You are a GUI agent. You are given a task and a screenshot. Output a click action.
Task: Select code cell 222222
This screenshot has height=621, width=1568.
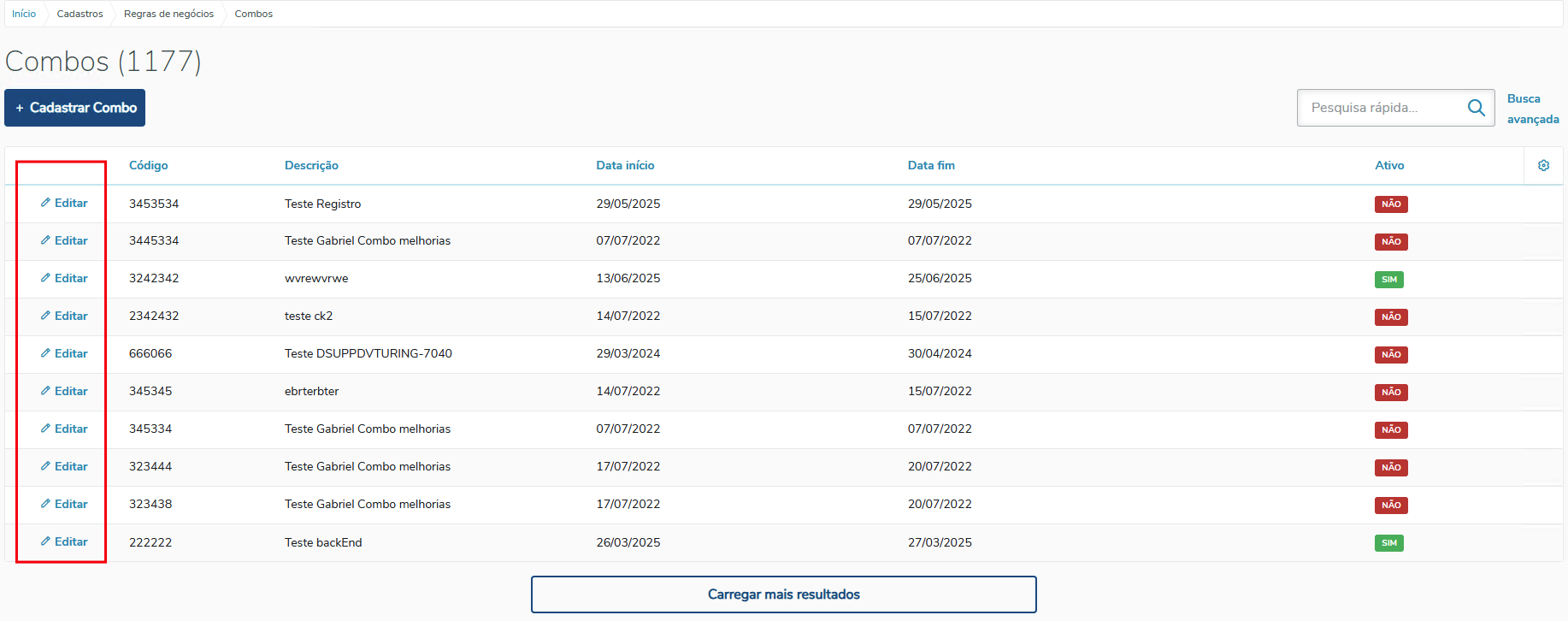click(x=150, y=542)
